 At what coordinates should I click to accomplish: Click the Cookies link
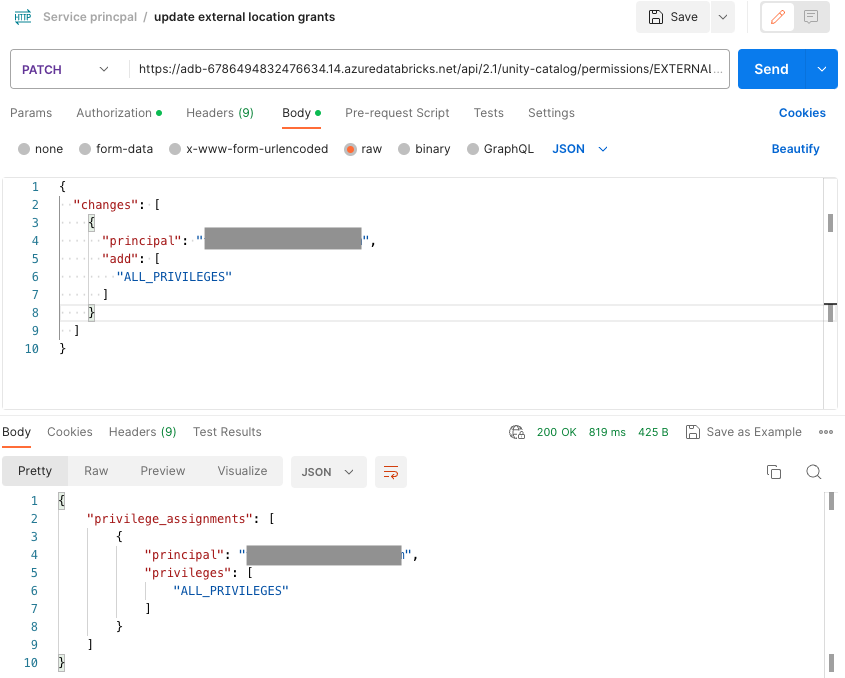pyautogui.click(x=802, y=113)
